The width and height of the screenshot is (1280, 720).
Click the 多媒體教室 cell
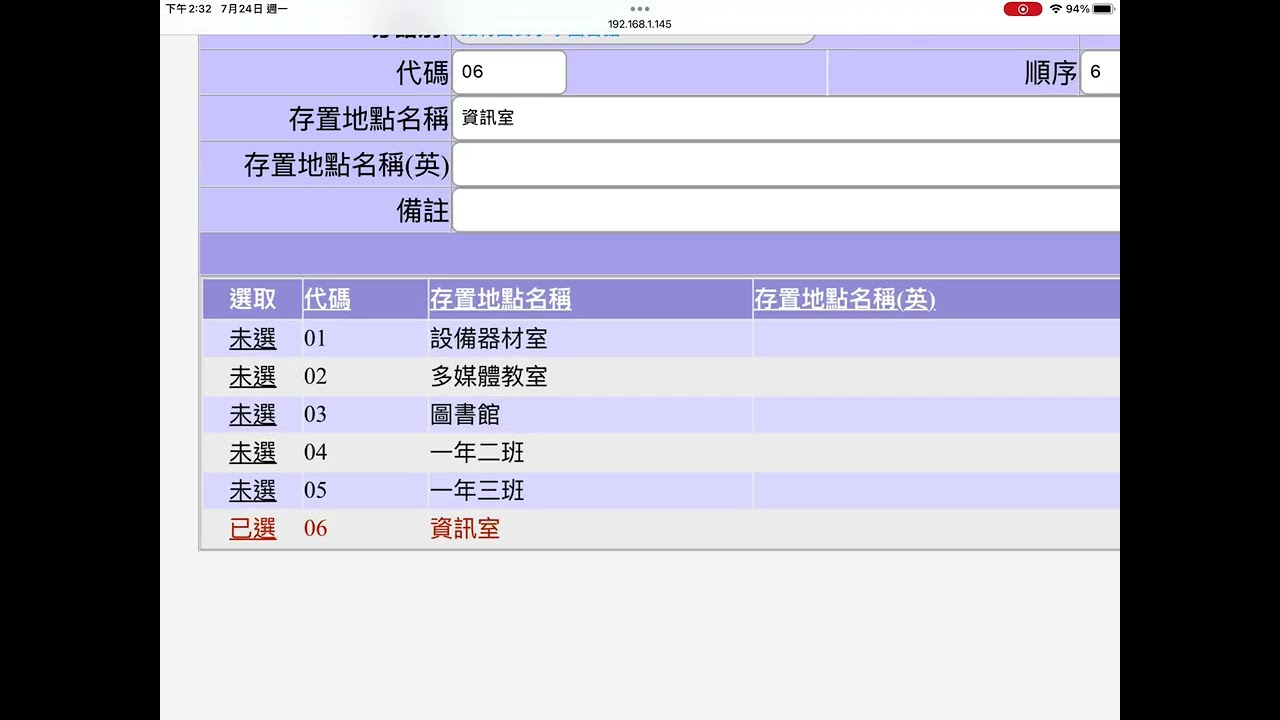pos(488,377)
